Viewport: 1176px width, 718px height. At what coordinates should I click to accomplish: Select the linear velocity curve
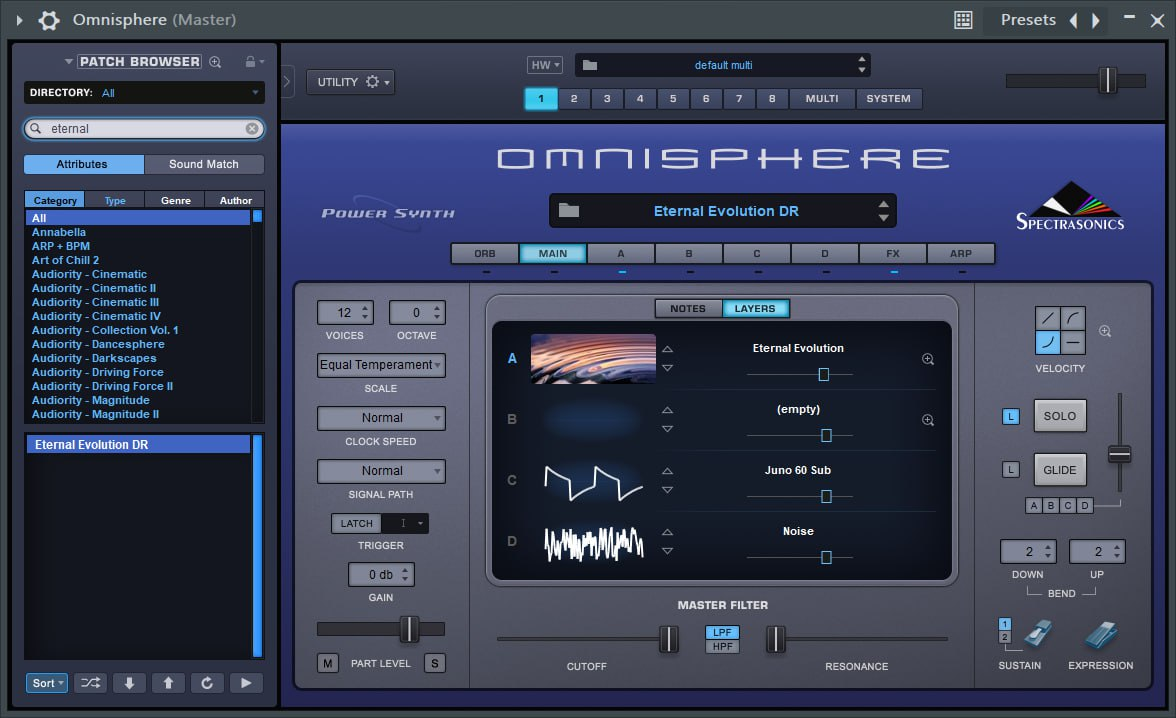click(1047, 318)
